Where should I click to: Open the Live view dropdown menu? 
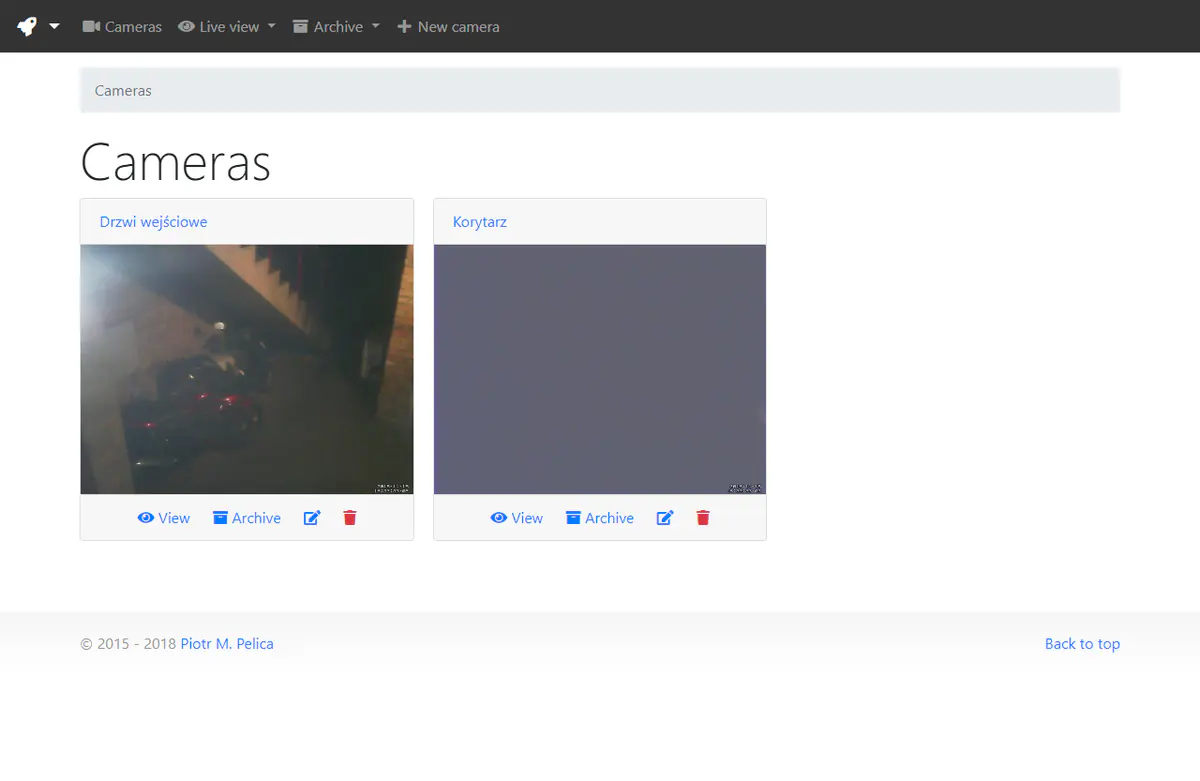tap(227, 27)
